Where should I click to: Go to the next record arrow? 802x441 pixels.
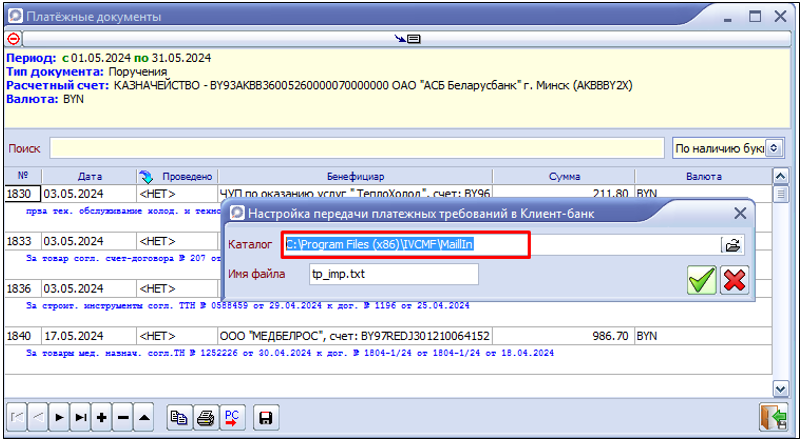point(59,416)
